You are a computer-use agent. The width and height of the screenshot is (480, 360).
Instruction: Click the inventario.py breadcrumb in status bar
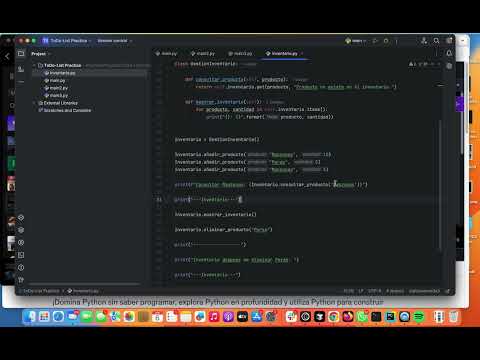tap(83, 291)
